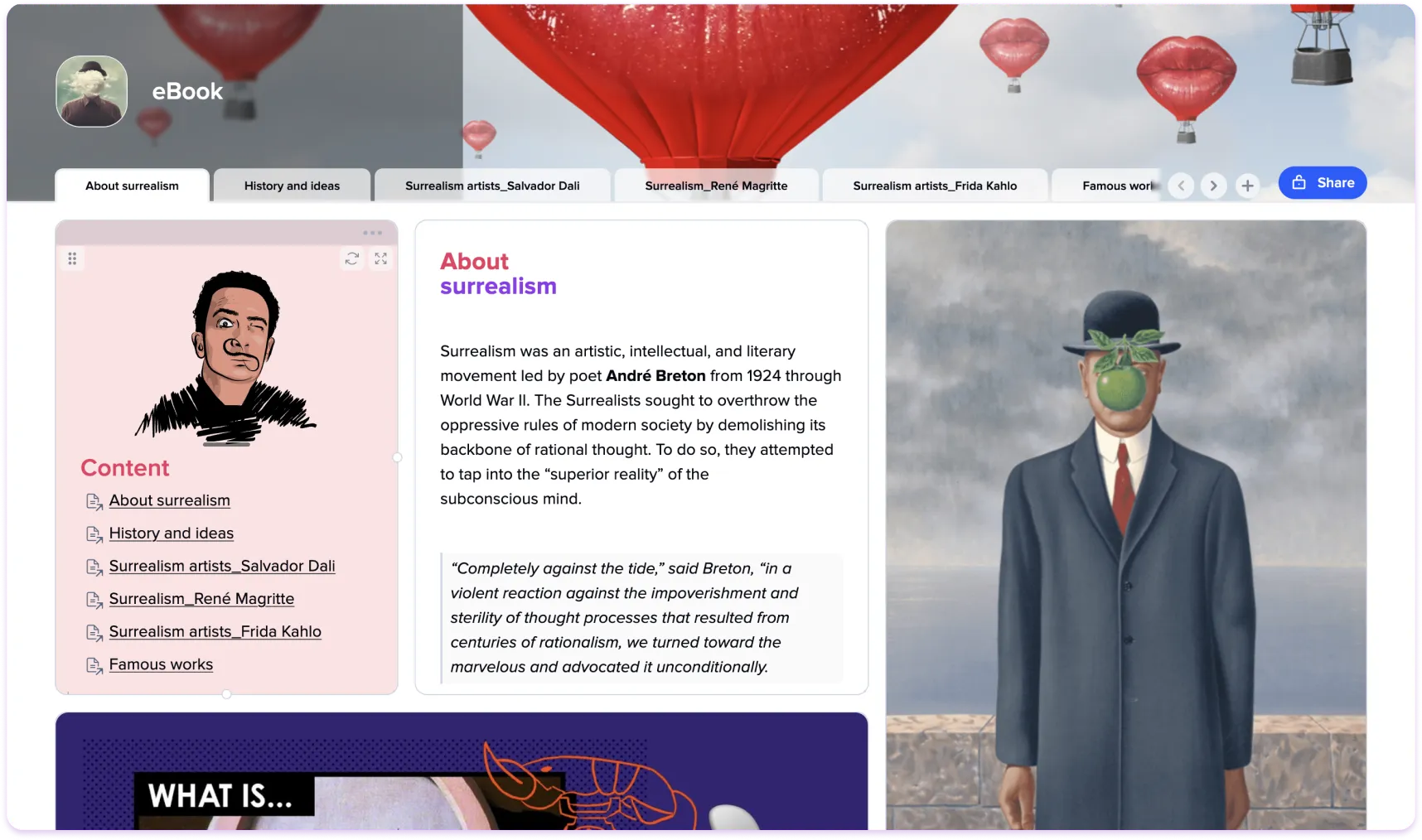Click the plus icon to add tab
Image resolution: width=1422 pixels, height=840 pixels.
tap(1247, 186)
